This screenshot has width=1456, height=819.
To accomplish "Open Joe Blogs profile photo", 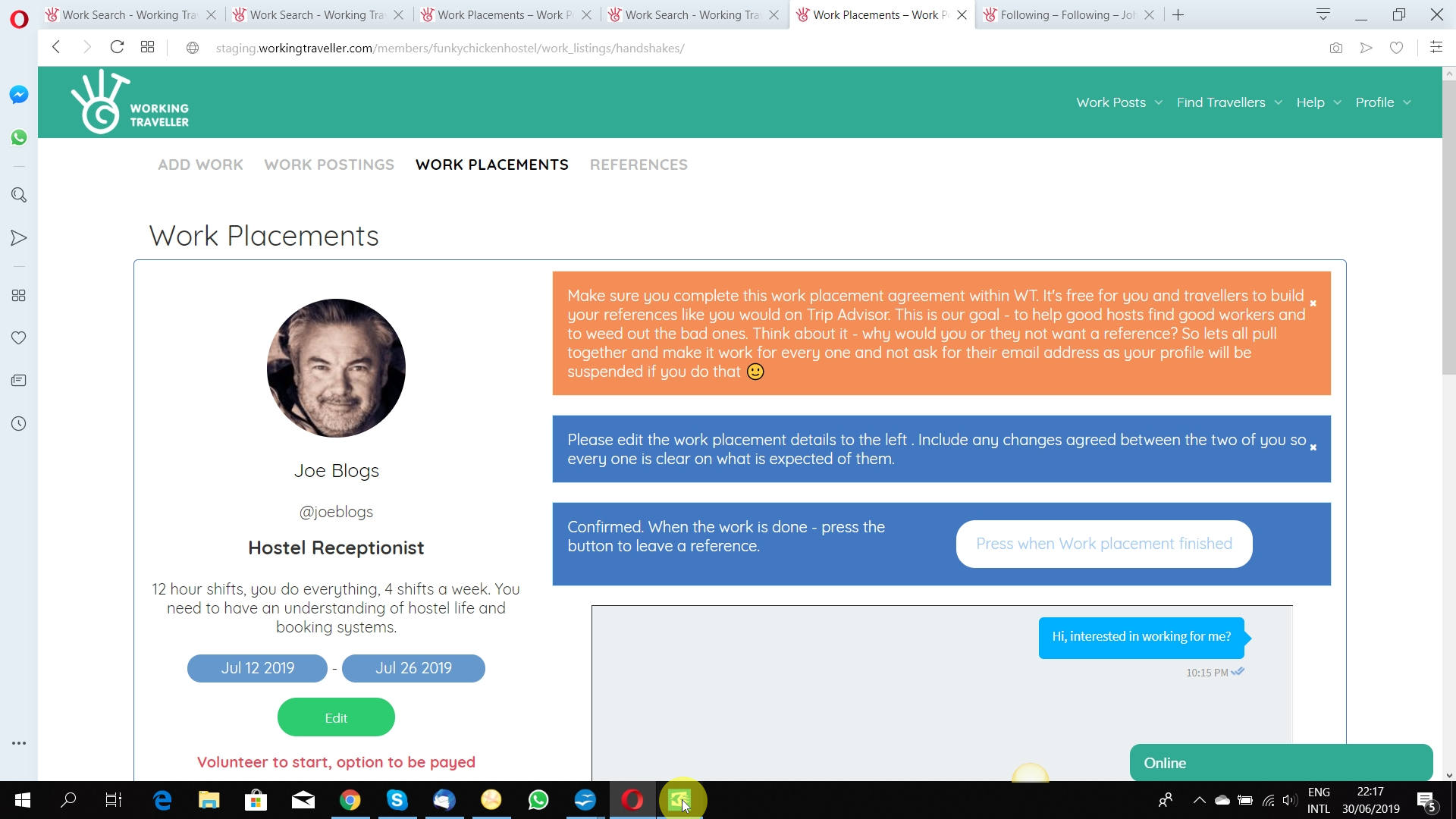I will pyautogui.click(x=336, y=368).
